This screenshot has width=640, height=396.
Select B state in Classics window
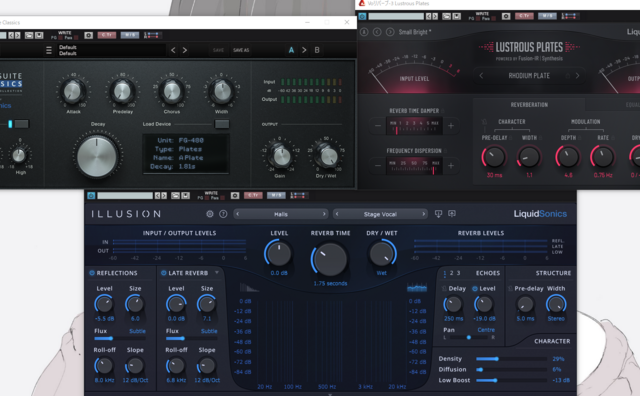click(317, 50)
